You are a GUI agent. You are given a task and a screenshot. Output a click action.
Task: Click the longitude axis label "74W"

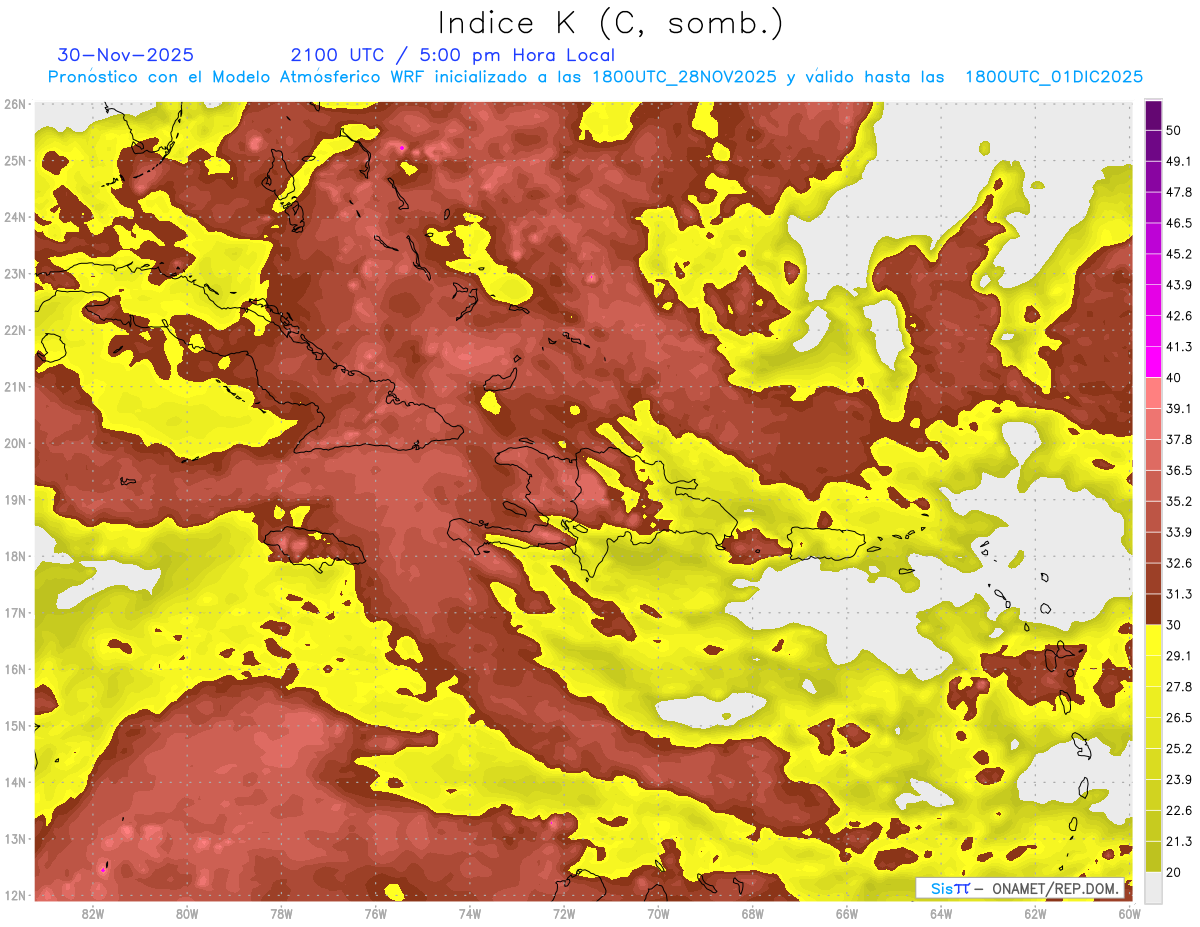click(x=469, y=914)
